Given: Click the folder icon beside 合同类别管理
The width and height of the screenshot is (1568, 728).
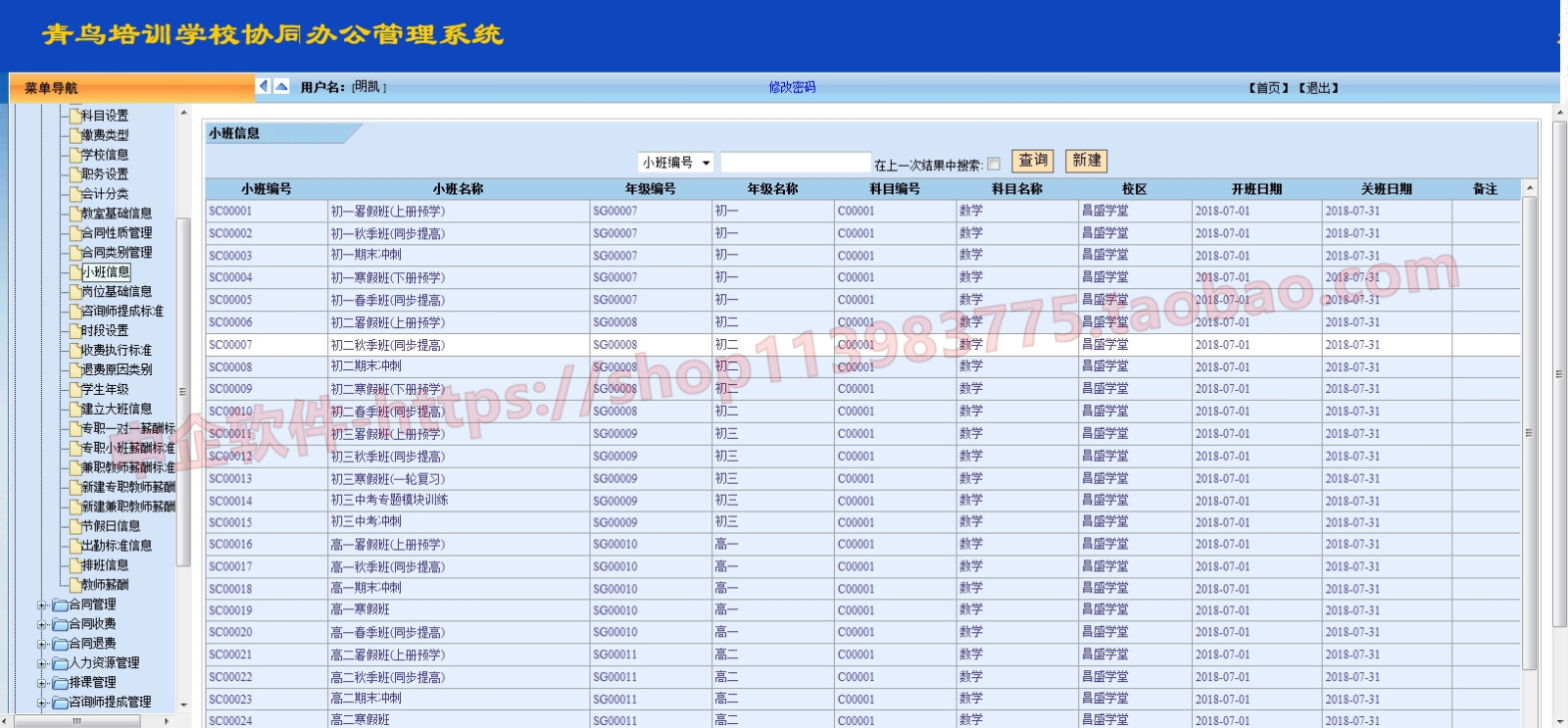Looking at the screenshot, I should [x=74, y=253].
